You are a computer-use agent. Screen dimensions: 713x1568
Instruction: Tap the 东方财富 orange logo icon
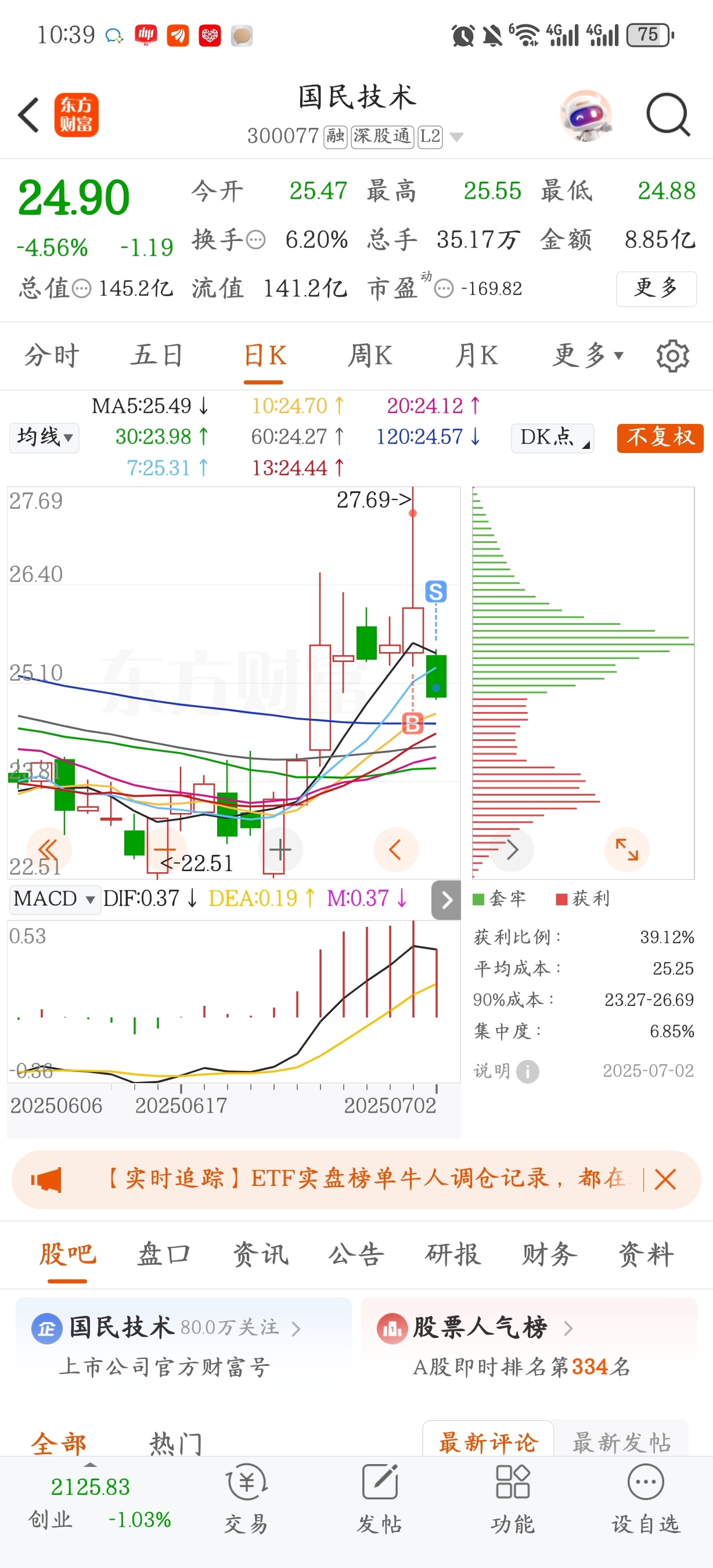click(77, 114)
